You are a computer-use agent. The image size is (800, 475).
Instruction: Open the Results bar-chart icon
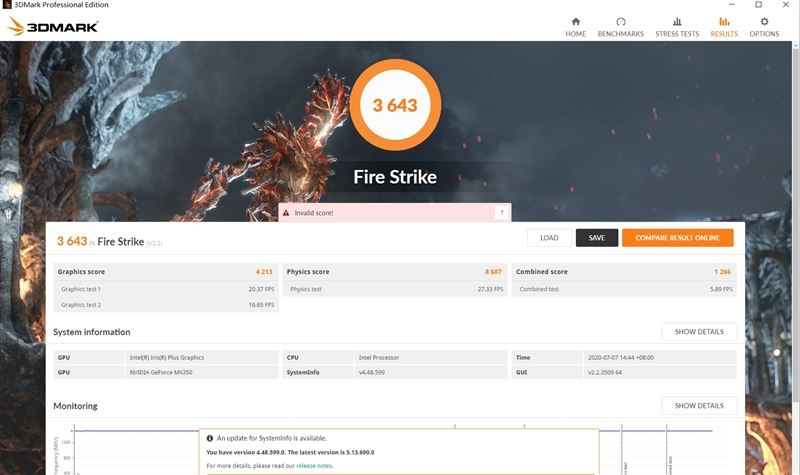(724, 21)
